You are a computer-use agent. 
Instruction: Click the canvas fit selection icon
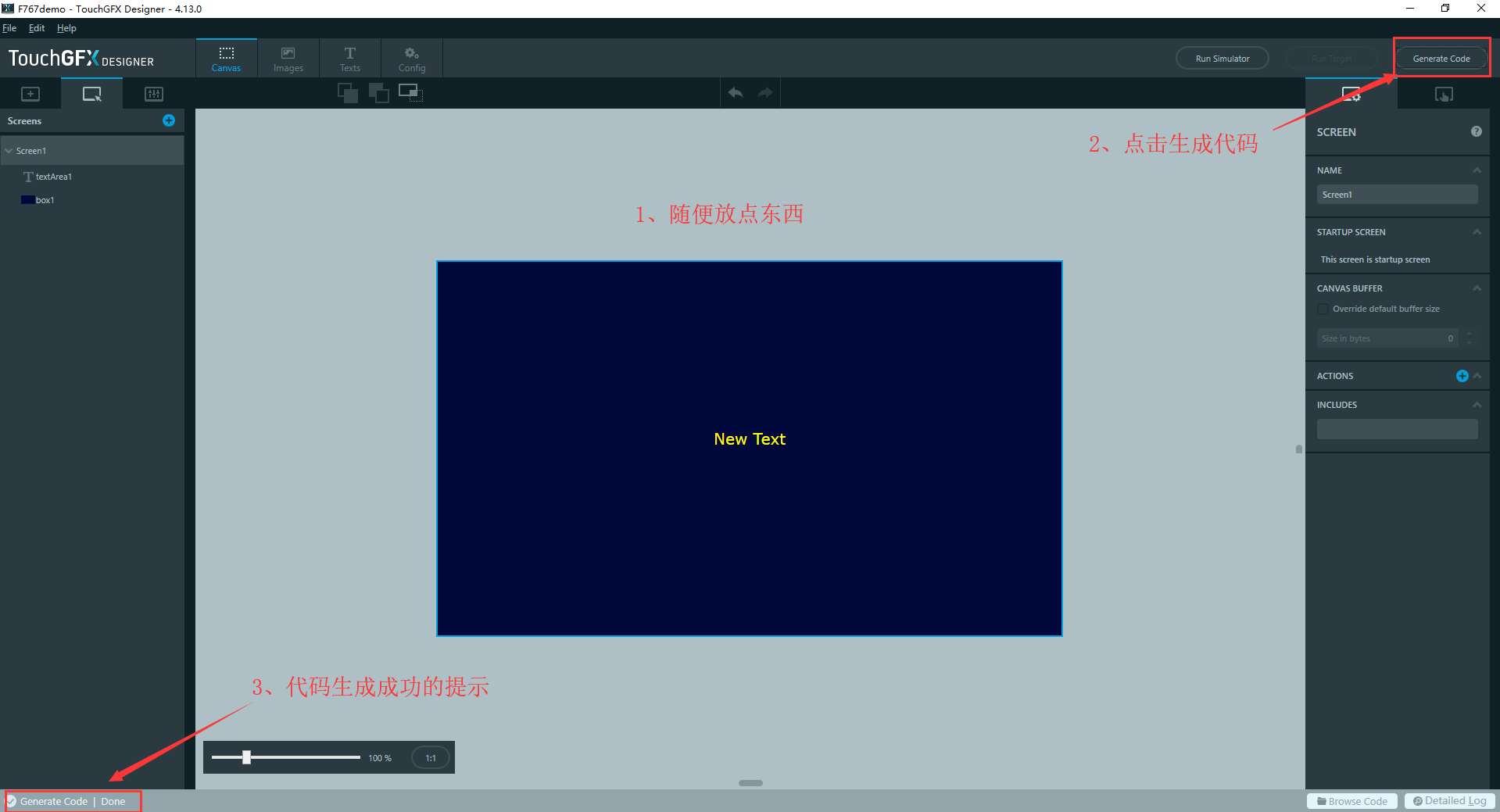pos(410,93)
